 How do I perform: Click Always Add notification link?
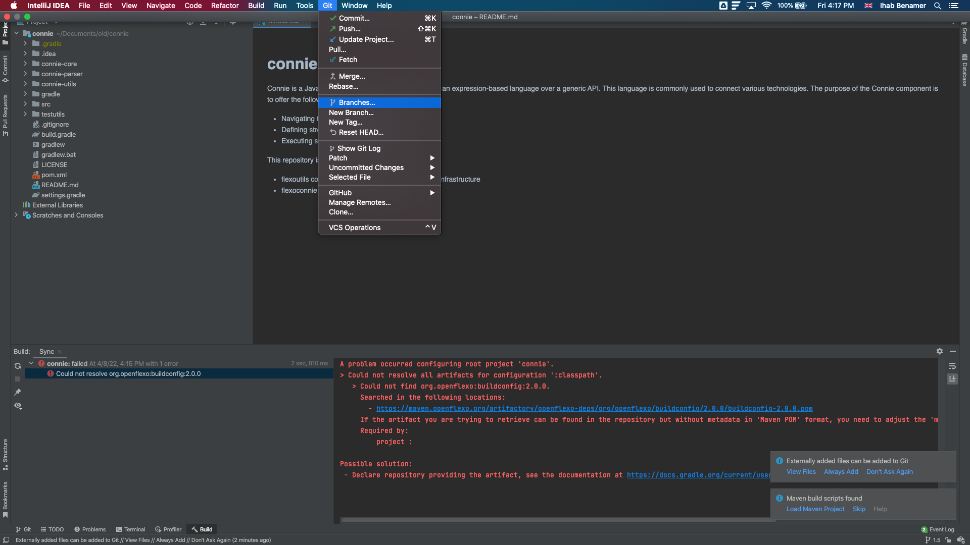click(x=841, y=472)
